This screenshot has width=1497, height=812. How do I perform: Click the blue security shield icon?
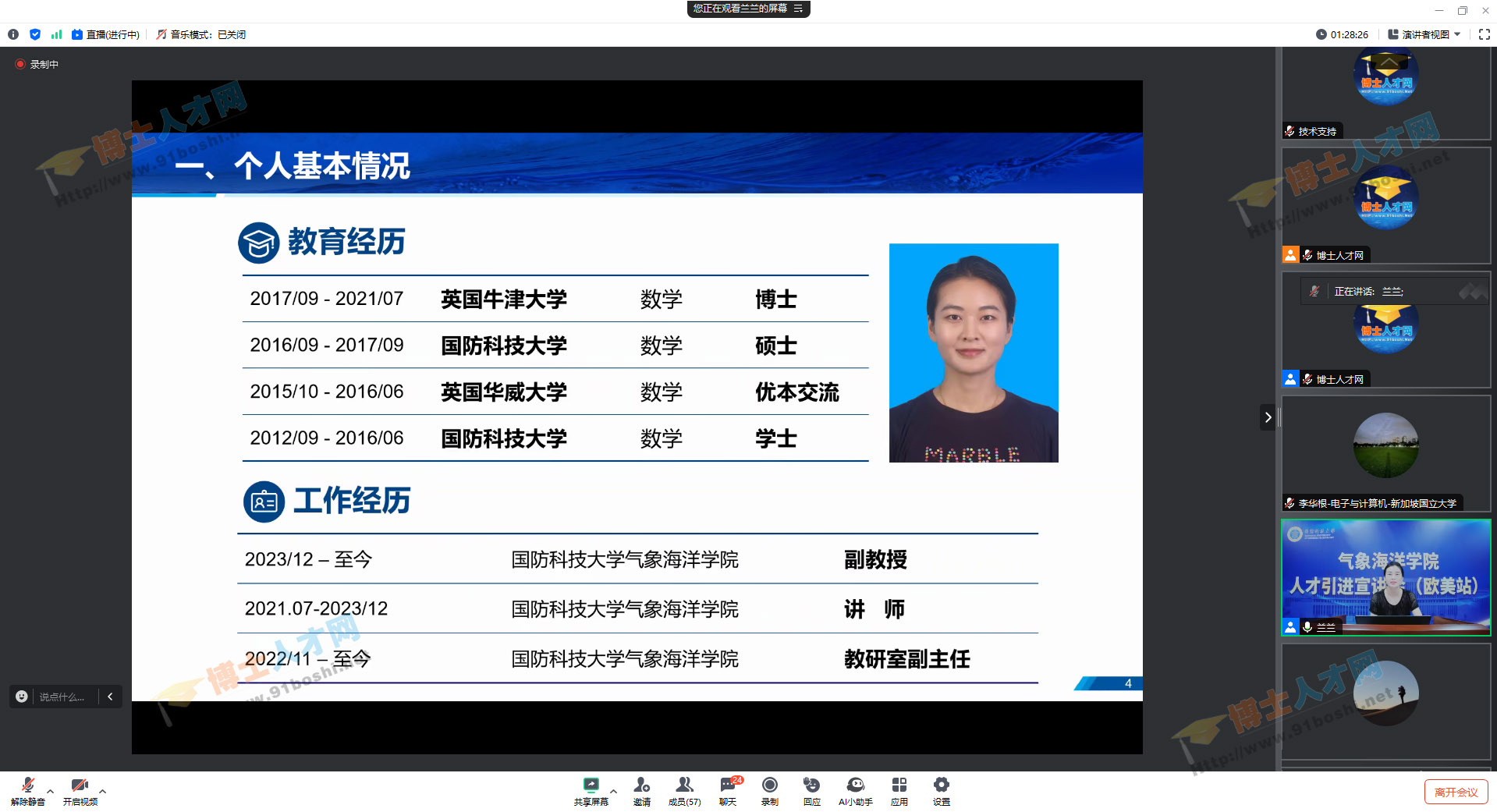click(35, 34)
